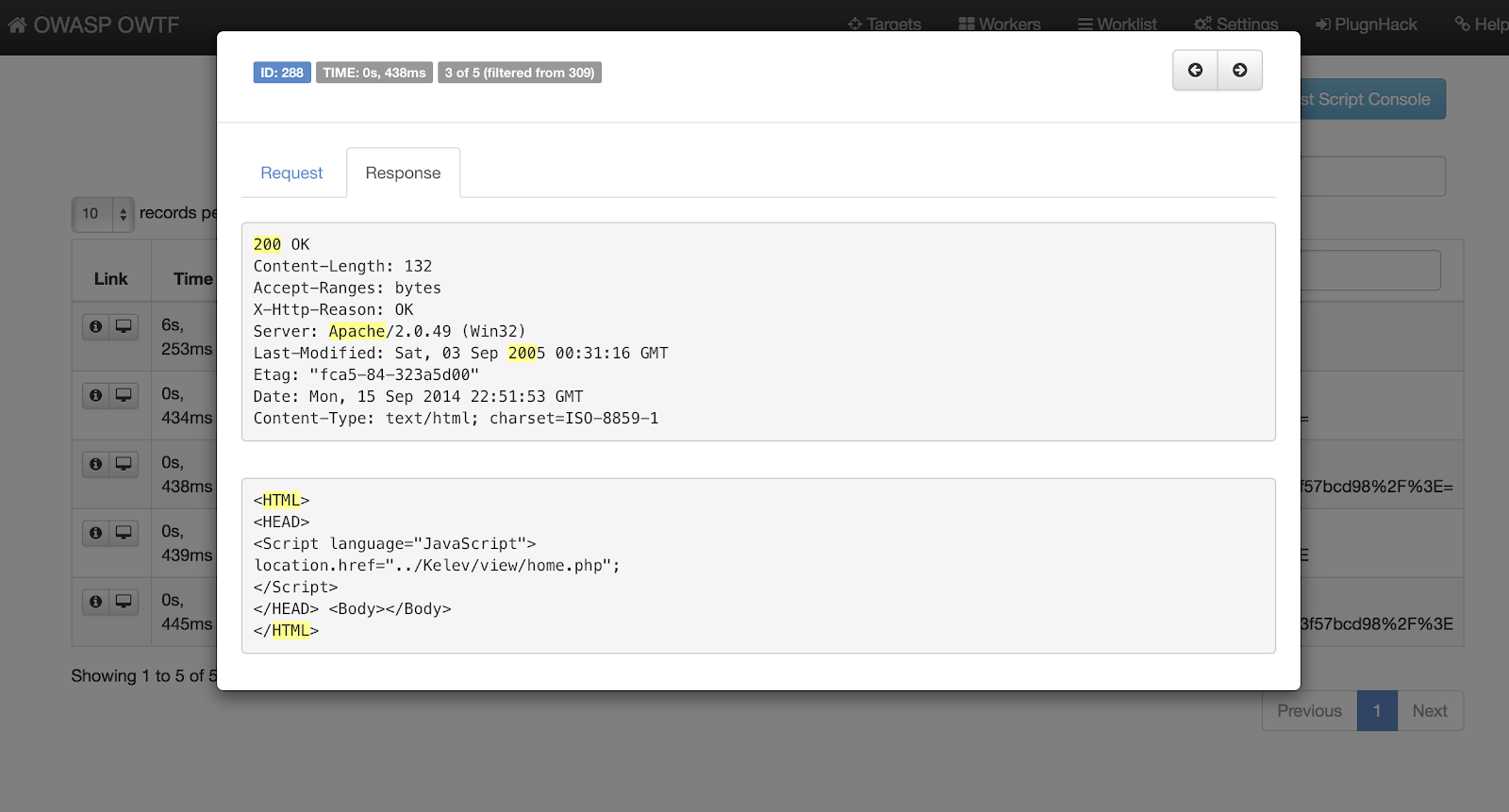The image size is (1509, 812).
Task: Click the Server: Apache/2.0.49 header line
Action: (x=390, y=331)
